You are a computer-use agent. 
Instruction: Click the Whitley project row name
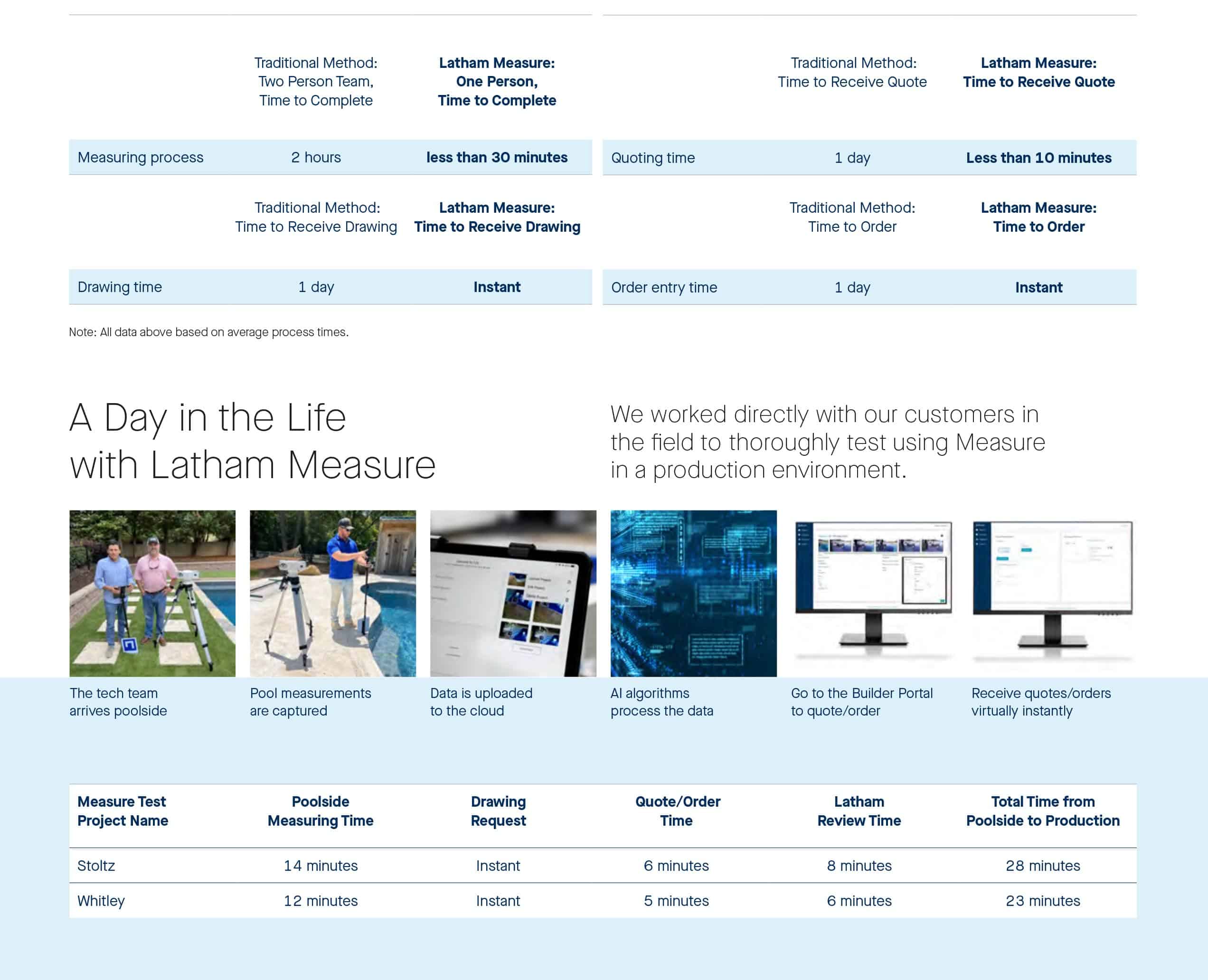click(101, 900)
